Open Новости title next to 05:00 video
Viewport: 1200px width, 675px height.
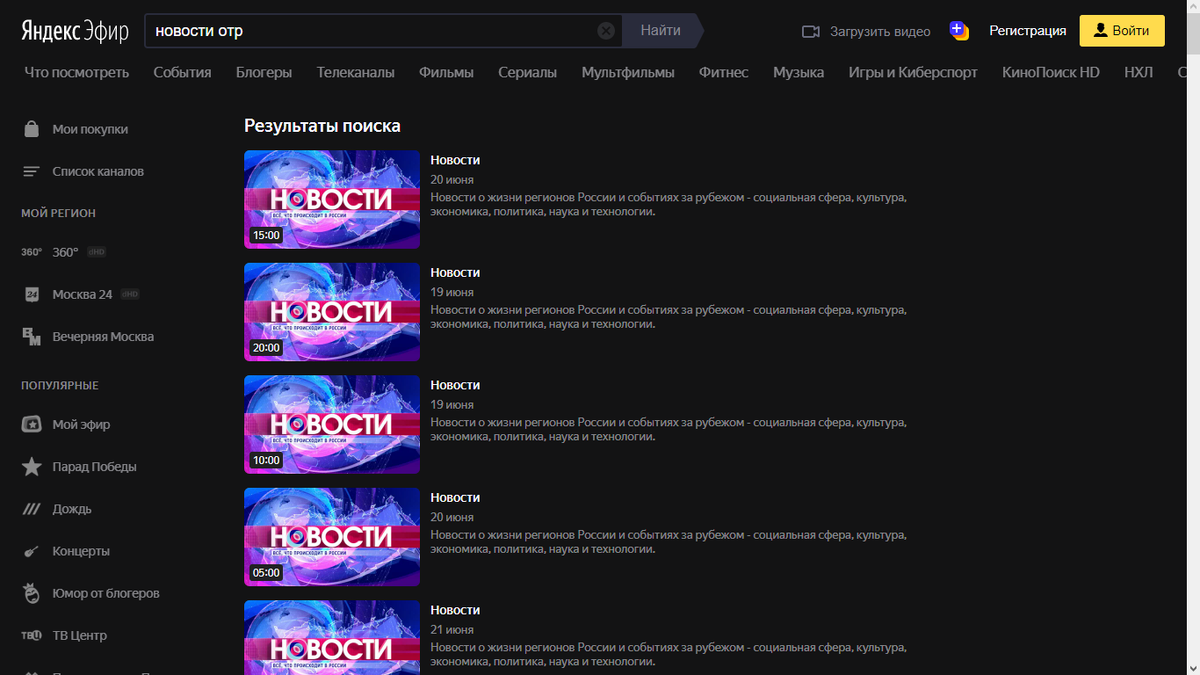[x=455, y=497]
